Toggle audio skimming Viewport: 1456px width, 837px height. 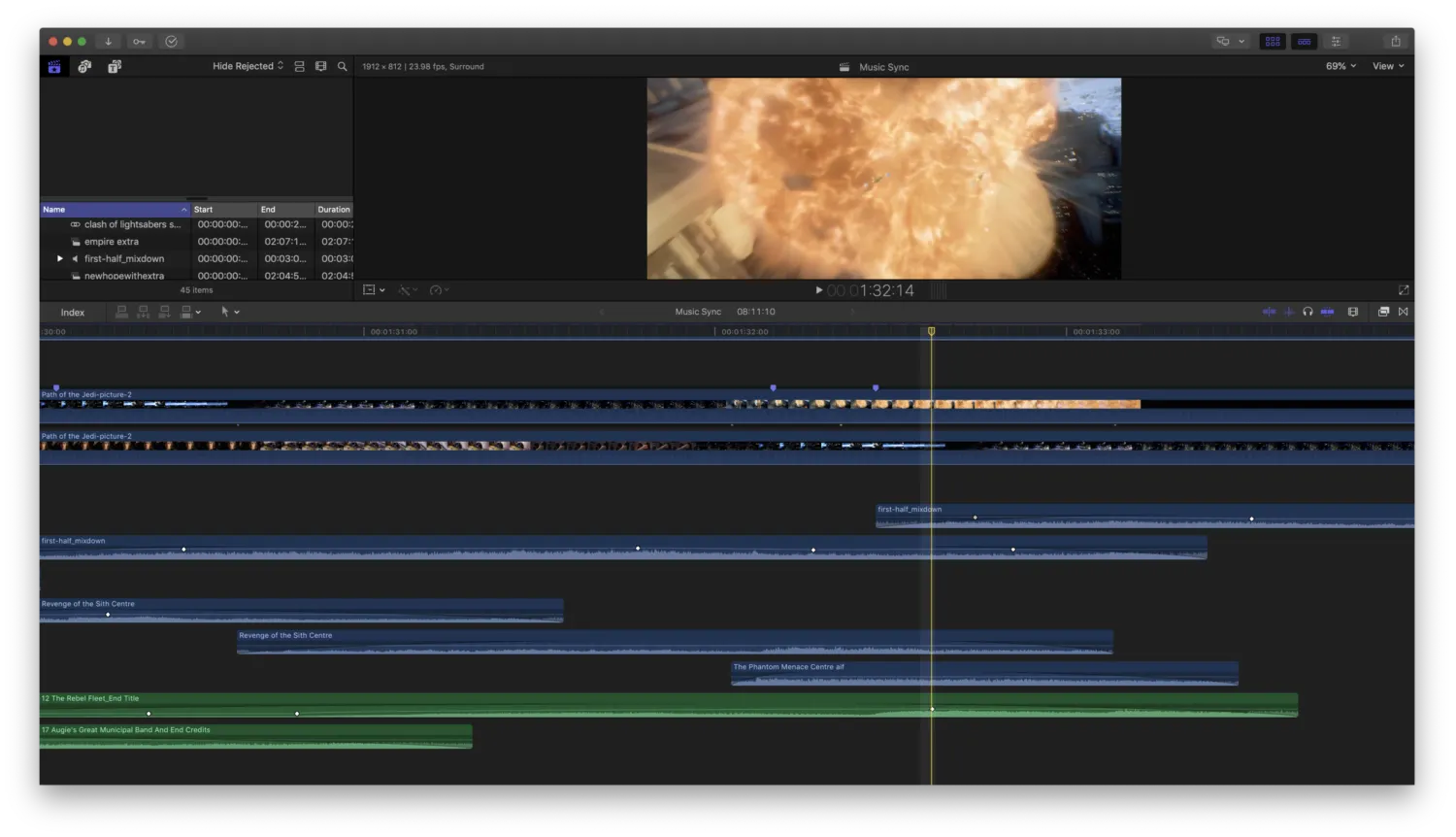pyautogui.click(x=1289, y=312)
